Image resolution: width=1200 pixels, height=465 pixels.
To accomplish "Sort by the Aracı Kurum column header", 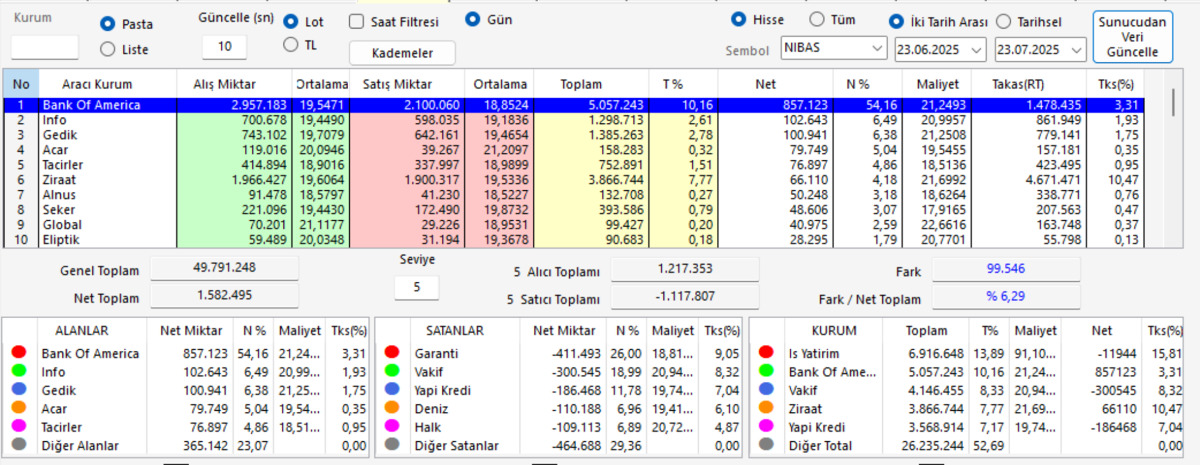I will pyautogui.click(x=97, y=84).
